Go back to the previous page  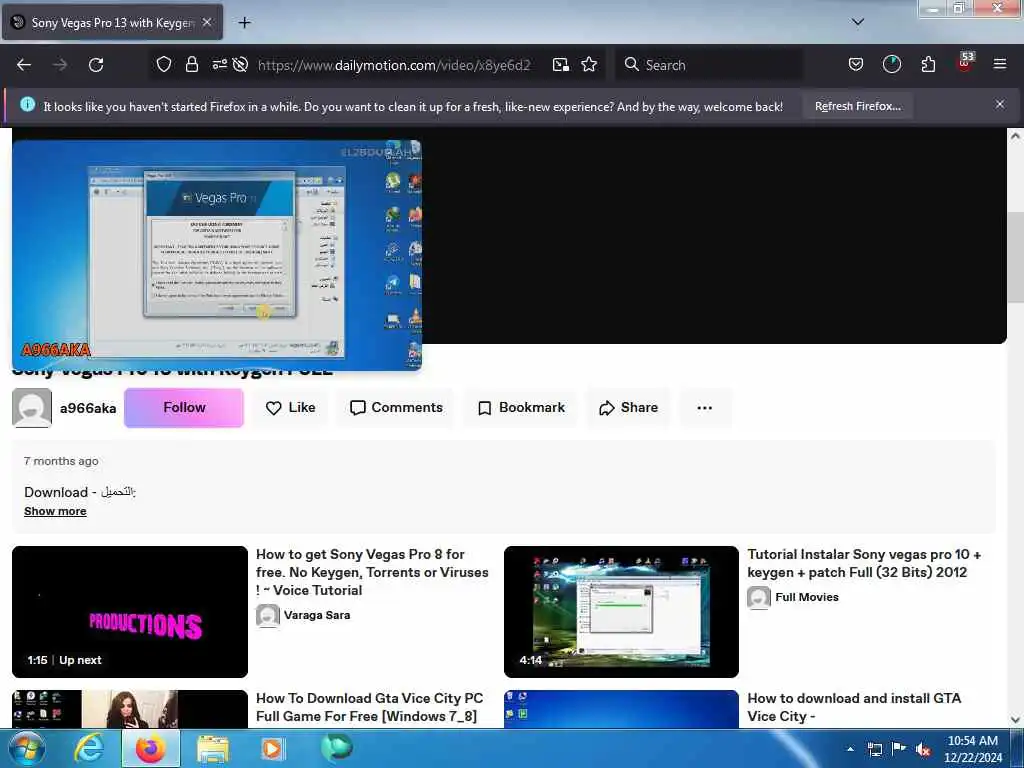point(24,65)
